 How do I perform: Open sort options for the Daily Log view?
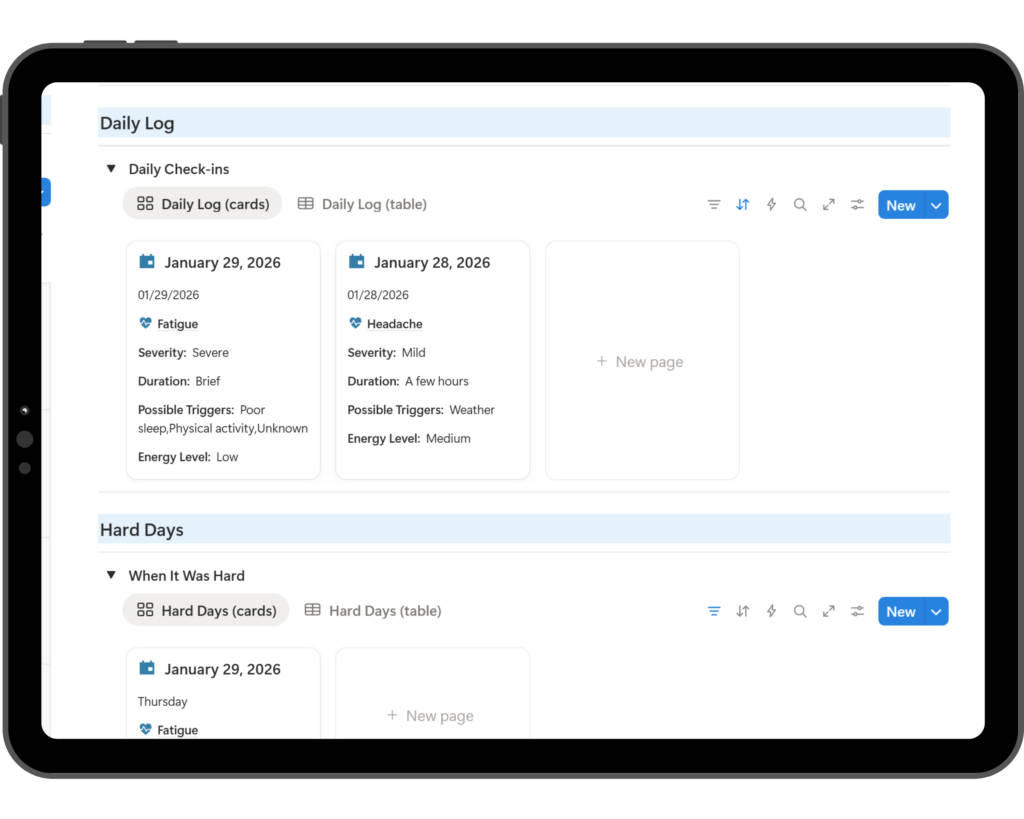pyautogui.click(x=743, y=204)
